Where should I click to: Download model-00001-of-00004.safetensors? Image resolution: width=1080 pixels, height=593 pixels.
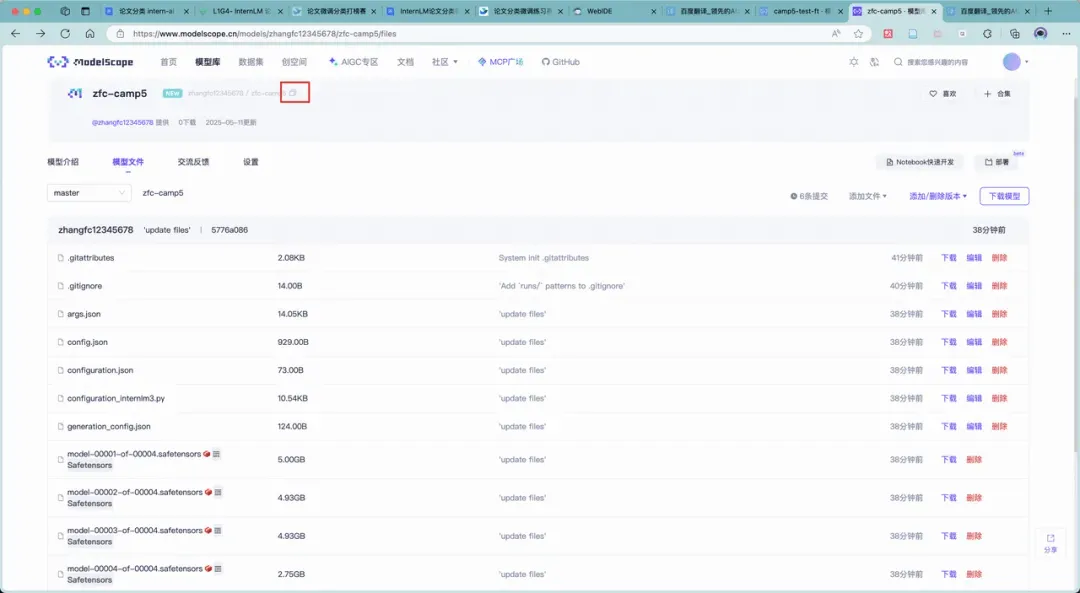pyautogui.click(x=949, y=459)
